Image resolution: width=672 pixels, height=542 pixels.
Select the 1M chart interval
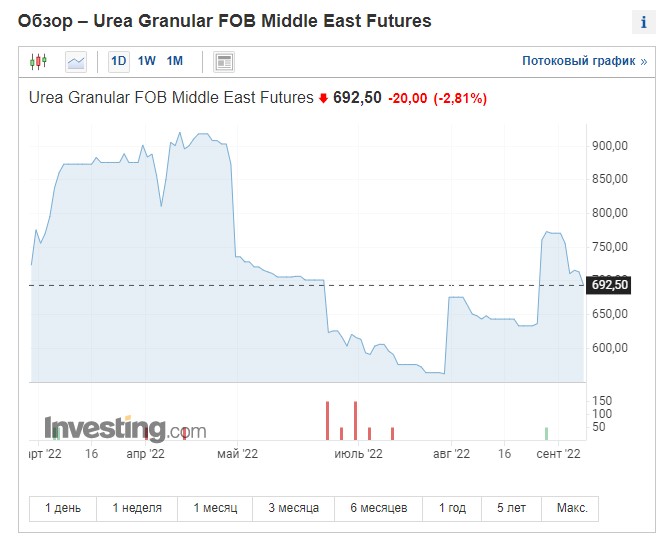pyautogui.click(x=174, y=61)
